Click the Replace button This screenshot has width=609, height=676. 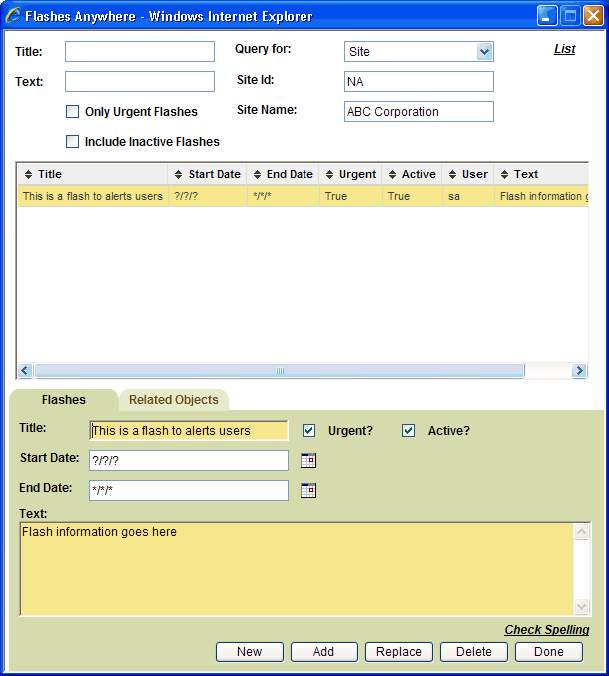pyautogui.click(x=399, y=651)
